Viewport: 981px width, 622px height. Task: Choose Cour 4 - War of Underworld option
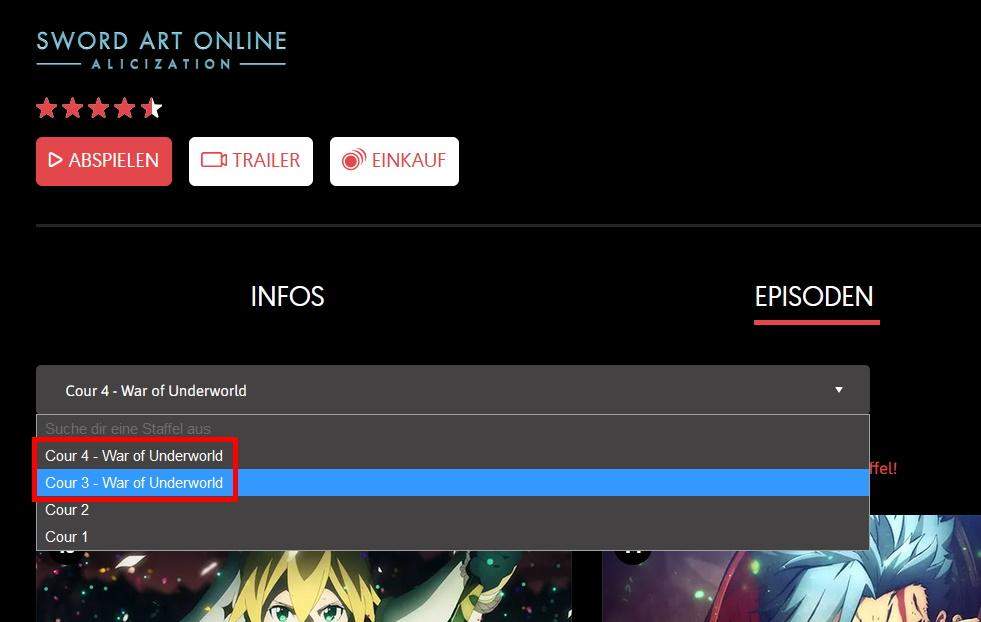coord(453,456)
